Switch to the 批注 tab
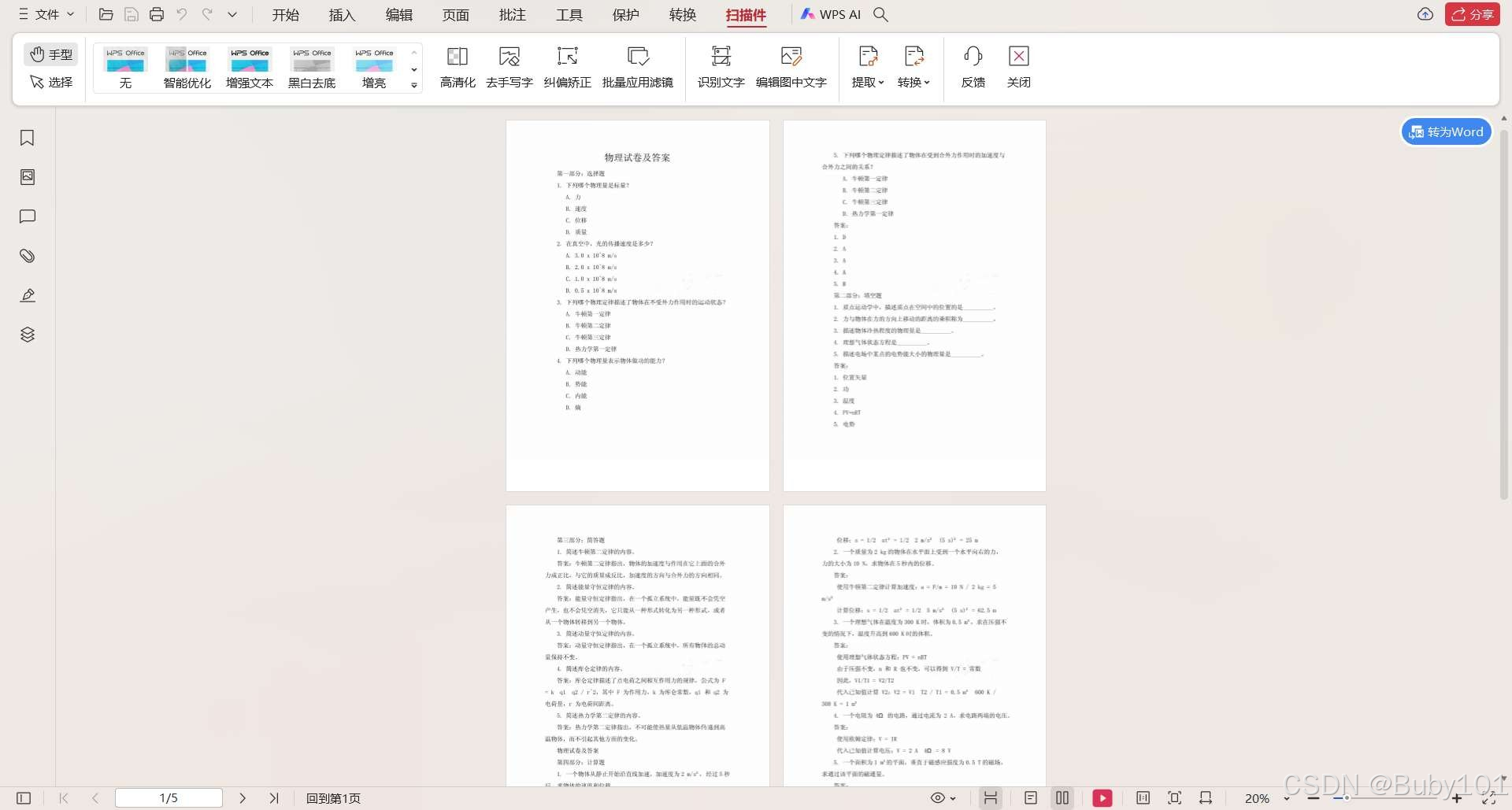Screen dimensions: 1512x810 512,15
